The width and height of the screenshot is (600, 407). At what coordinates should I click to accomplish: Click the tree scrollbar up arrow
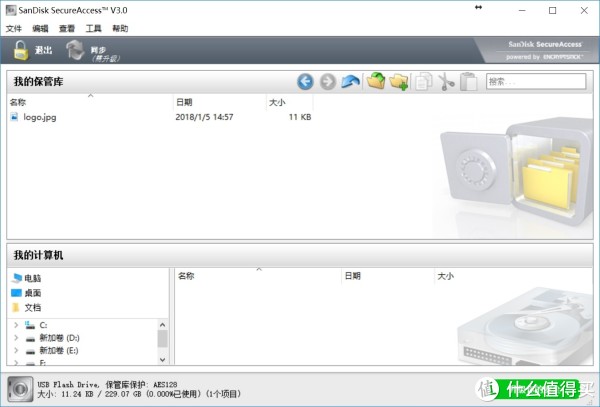[x=162, y=325]
